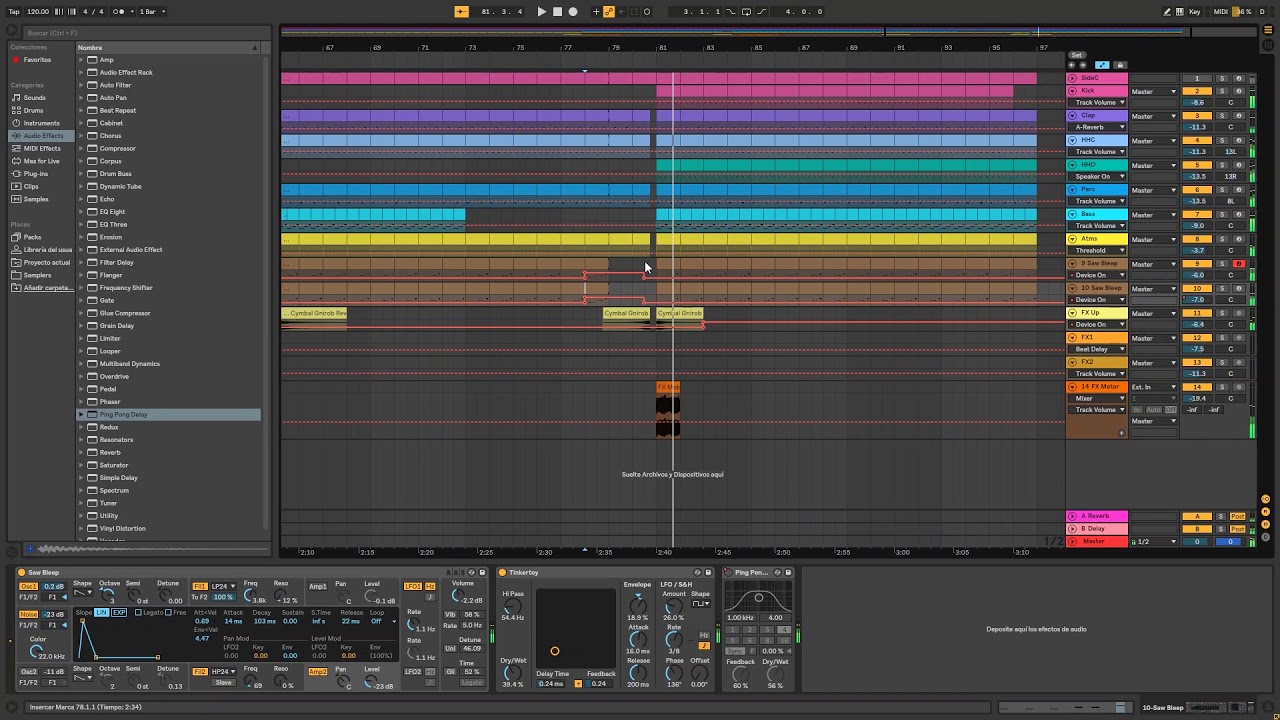Toggle the Key map mode button
The image size is (1280, 720).
pyautogui.click(x=1194, y=11)
